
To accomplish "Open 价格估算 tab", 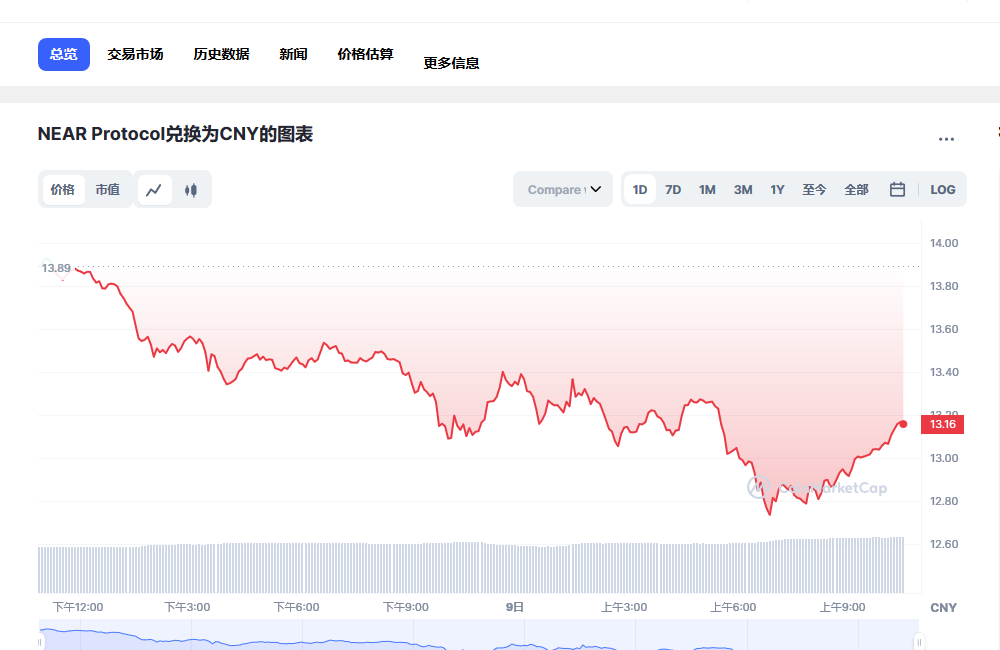I will [x=365, y=54].
